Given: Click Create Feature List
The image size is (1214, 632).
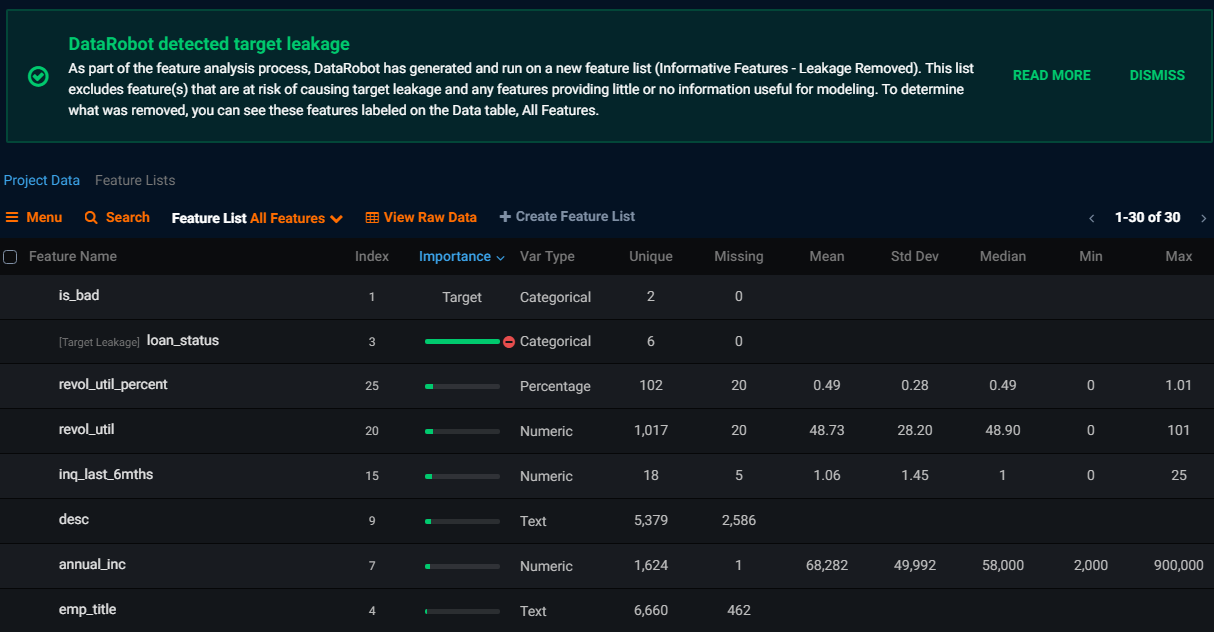Looking at the screenshot, I should click(x=575, y=217).
